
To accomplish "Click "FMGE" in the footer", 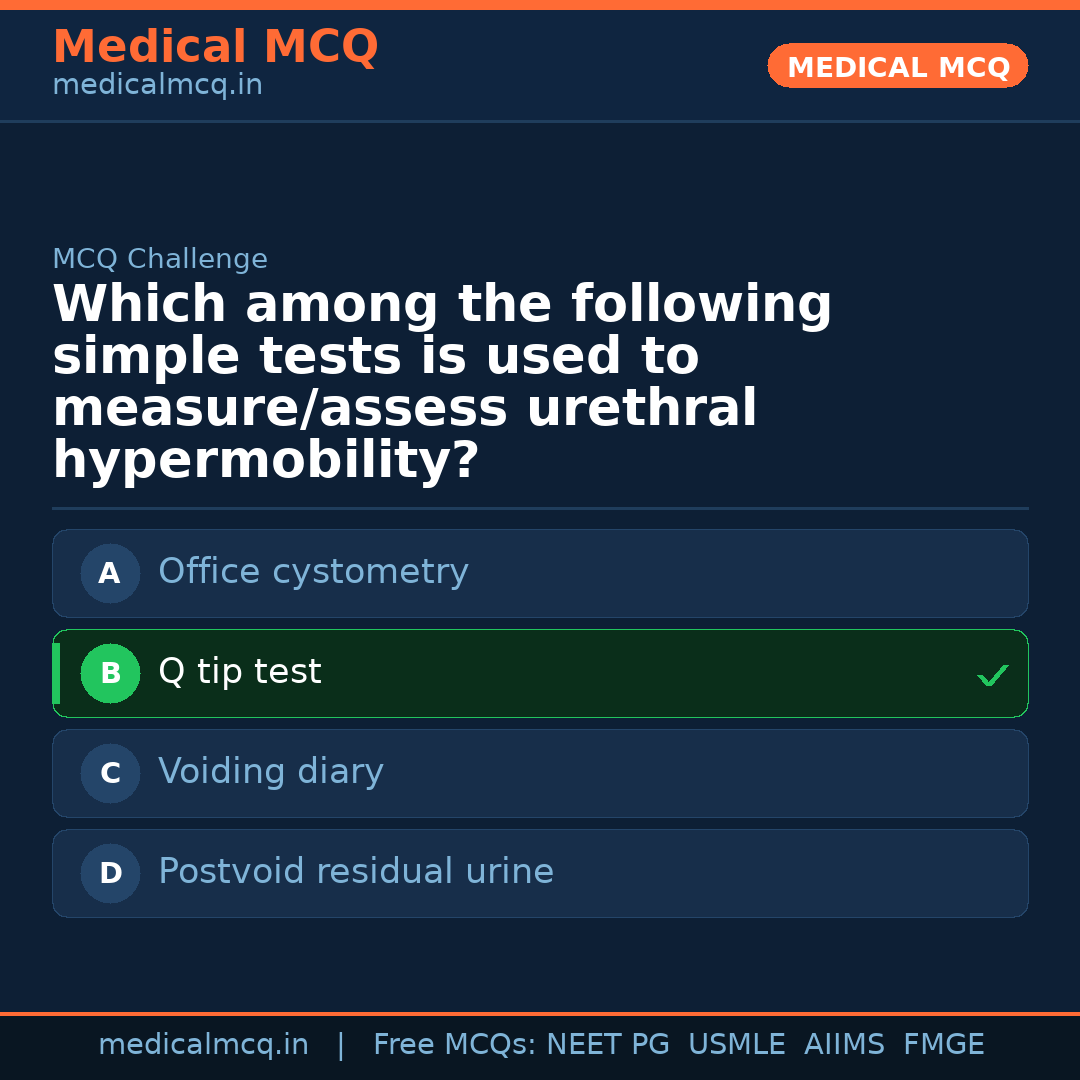I will [x=943, y=1045].
